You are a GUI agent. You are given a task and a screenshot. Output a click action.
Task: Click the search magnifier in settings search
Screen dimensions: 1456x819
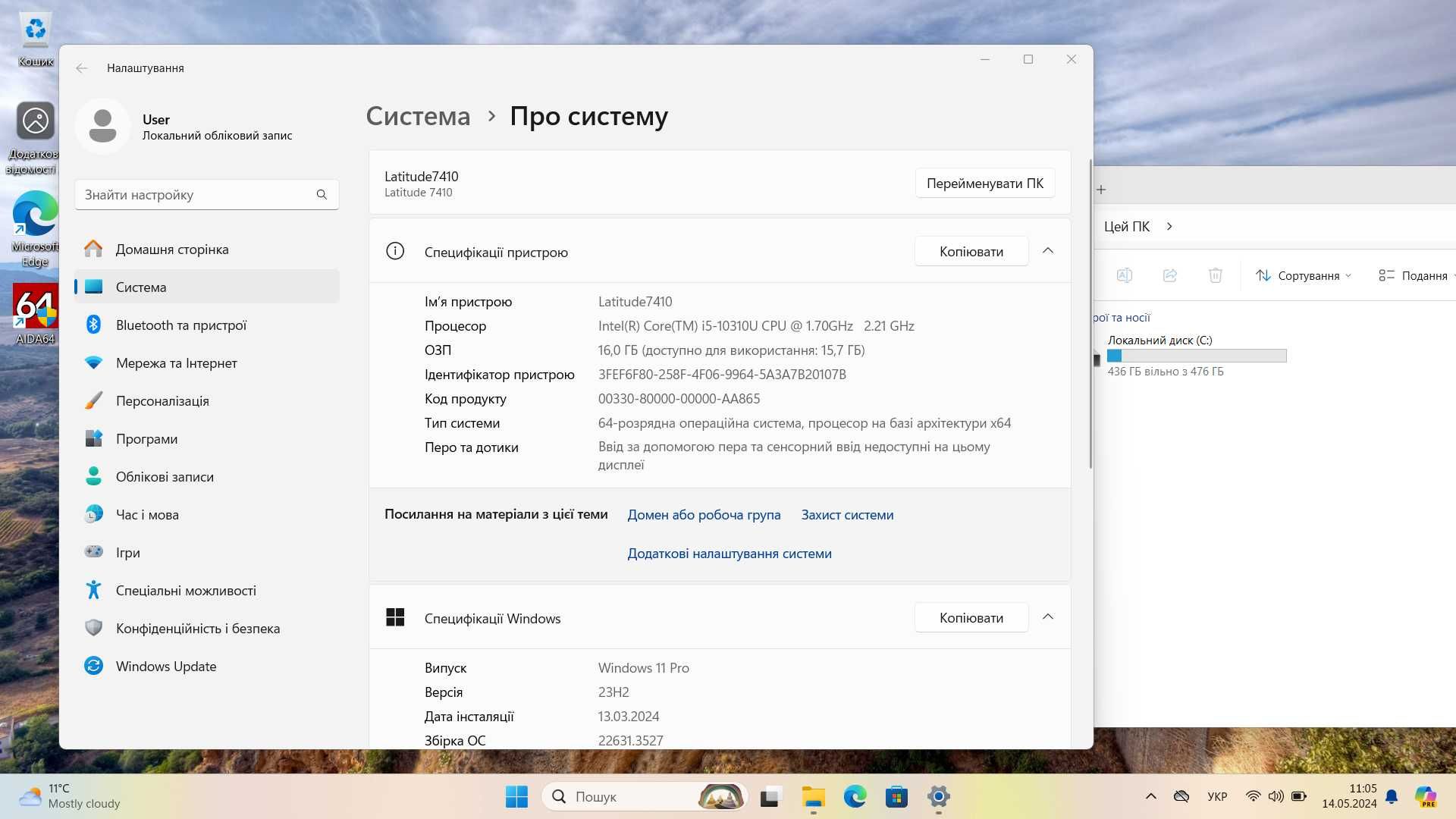click(x=322, y=195)
